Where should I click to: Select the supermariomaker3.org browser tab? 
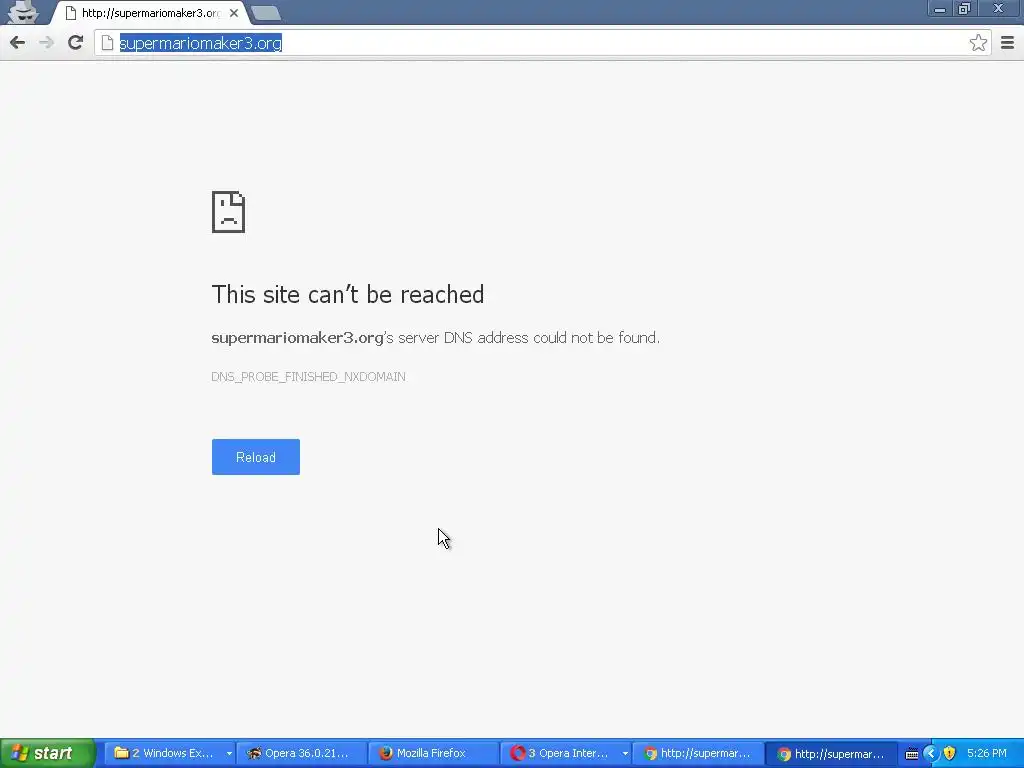[x=150, y=12]
